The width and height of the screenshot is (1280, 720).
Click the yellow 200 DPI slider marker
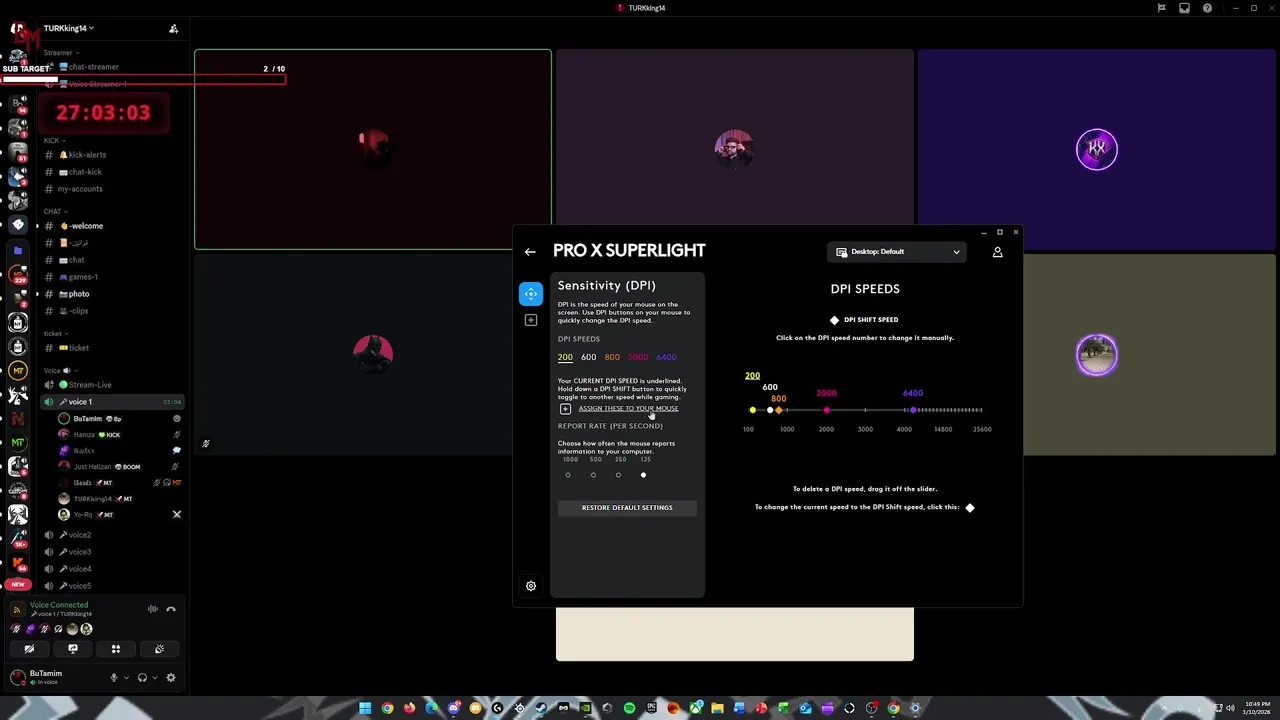pyautogui.click(x=752, y=410)
